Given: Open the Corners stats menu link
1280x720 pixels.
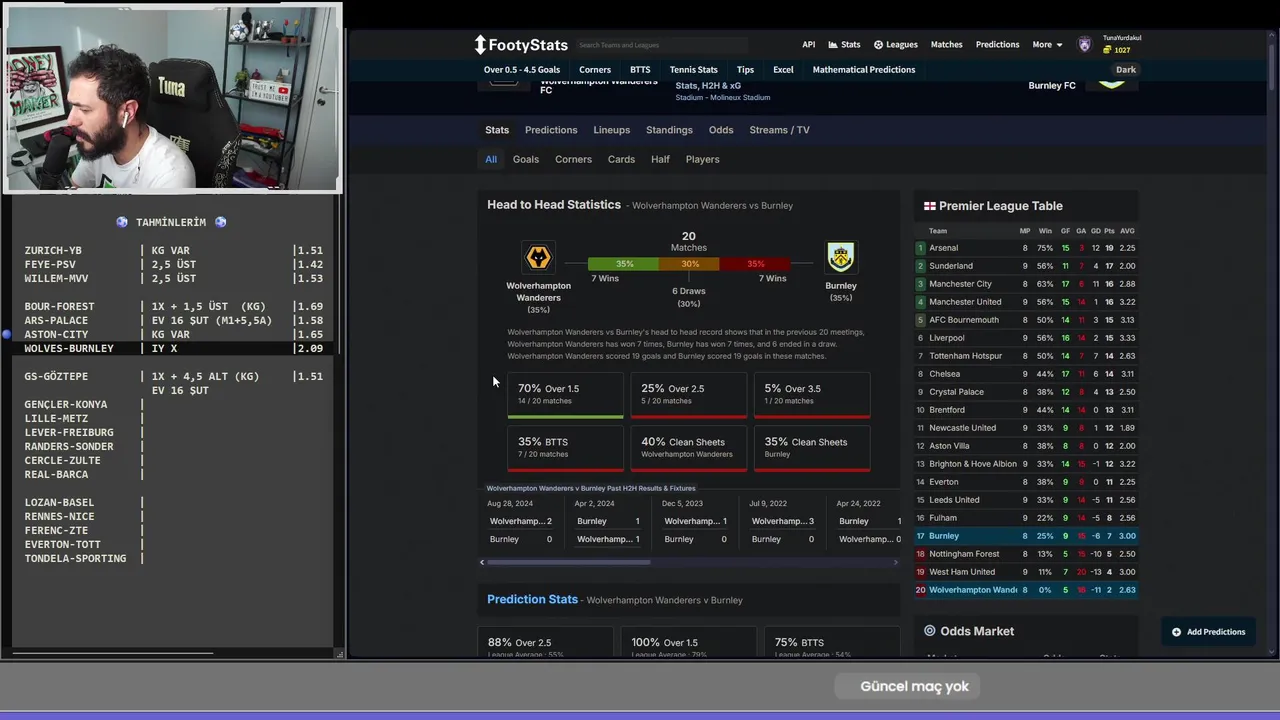Looking at the screenshot, I should 595,70.
